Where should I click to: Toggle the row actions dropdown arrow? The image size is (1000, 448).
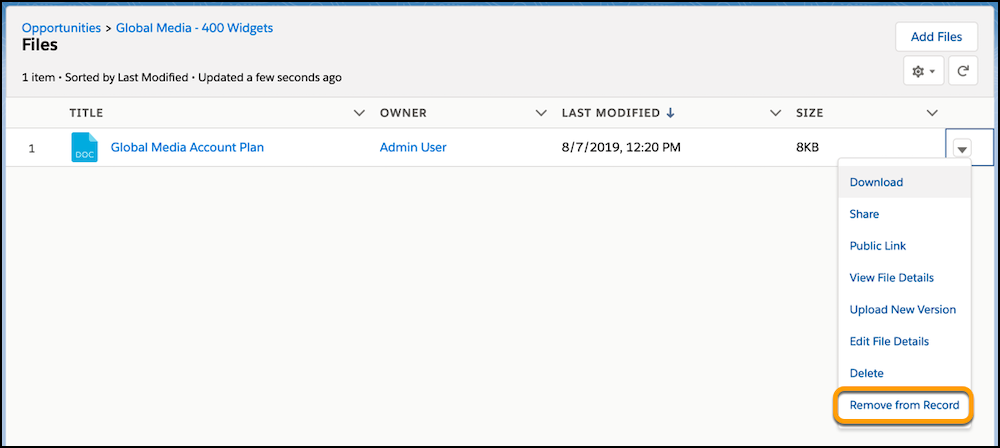pos(962,149)
